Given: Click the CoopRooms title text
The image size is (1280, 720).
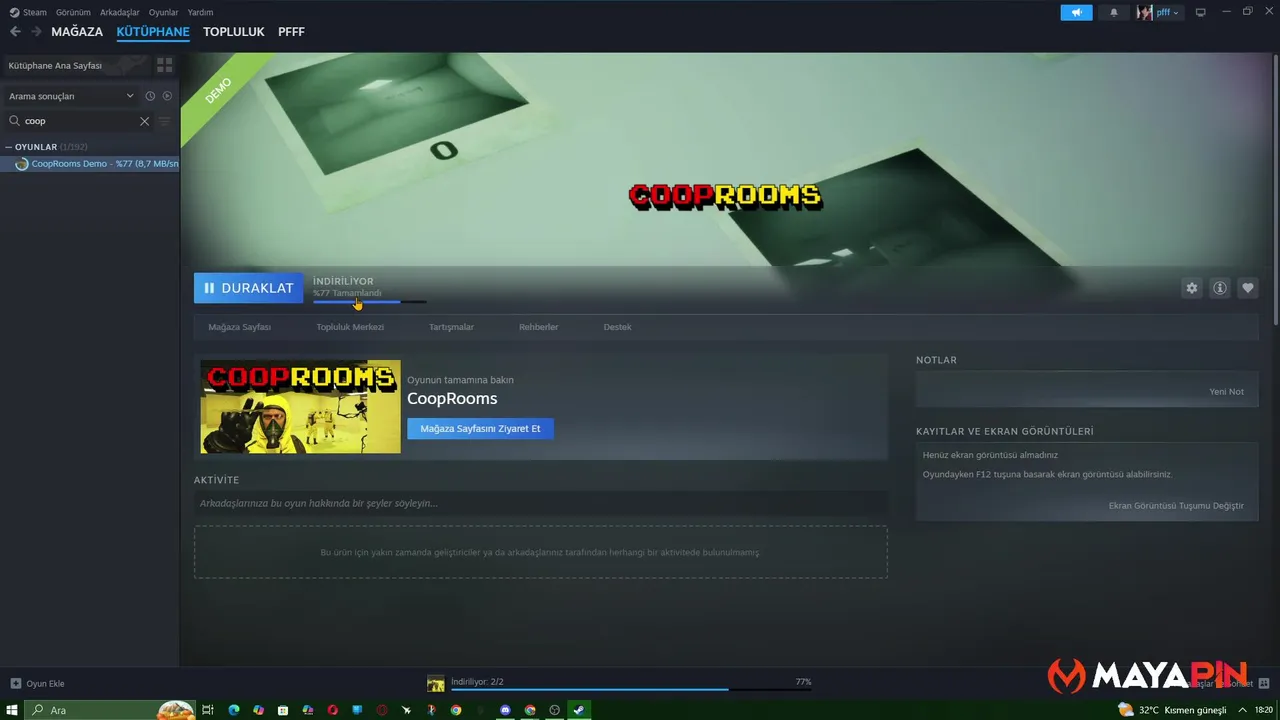Looking at the screenshot, I should 452,399.
